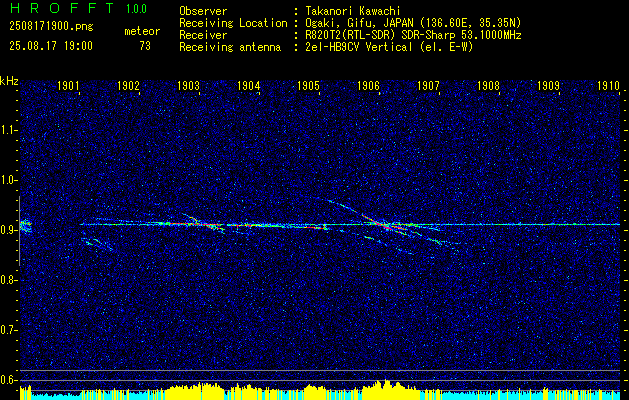Click the 1906 time axis marker

pyautogui.click(x=368, y=85)
